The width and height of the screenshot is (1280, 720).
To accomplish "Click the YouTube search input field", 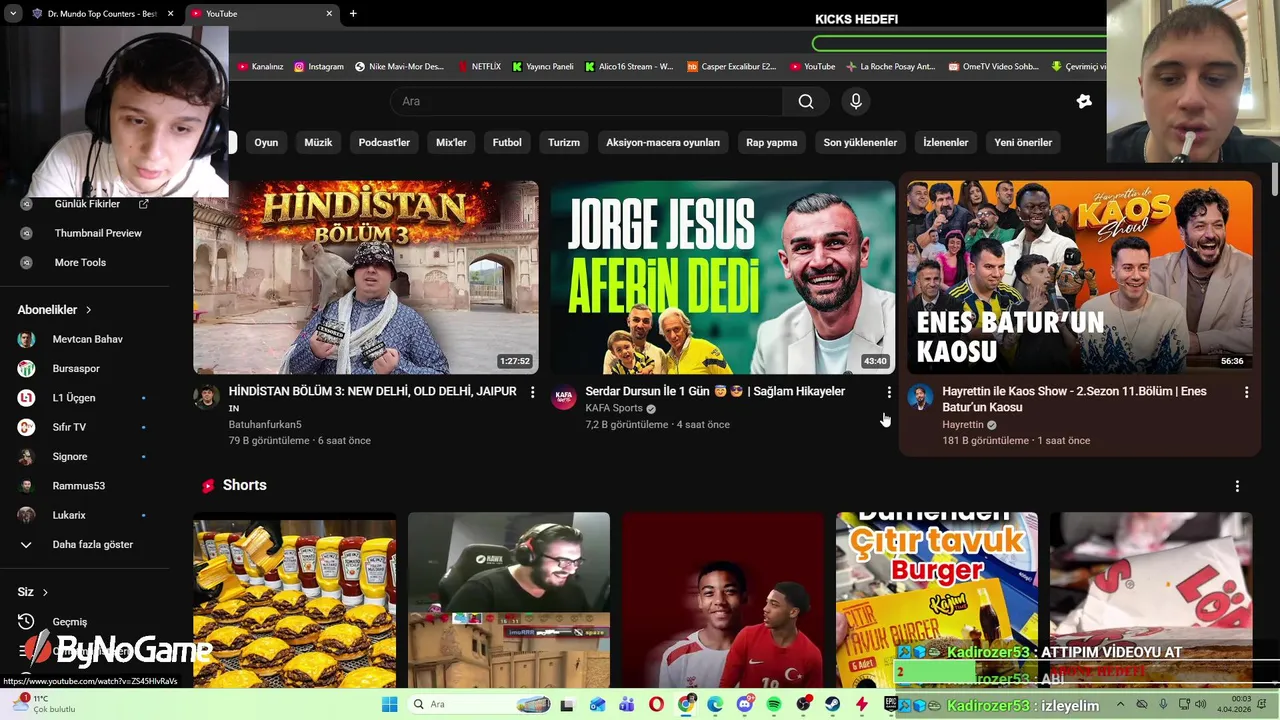I will (x=587, y=101).
